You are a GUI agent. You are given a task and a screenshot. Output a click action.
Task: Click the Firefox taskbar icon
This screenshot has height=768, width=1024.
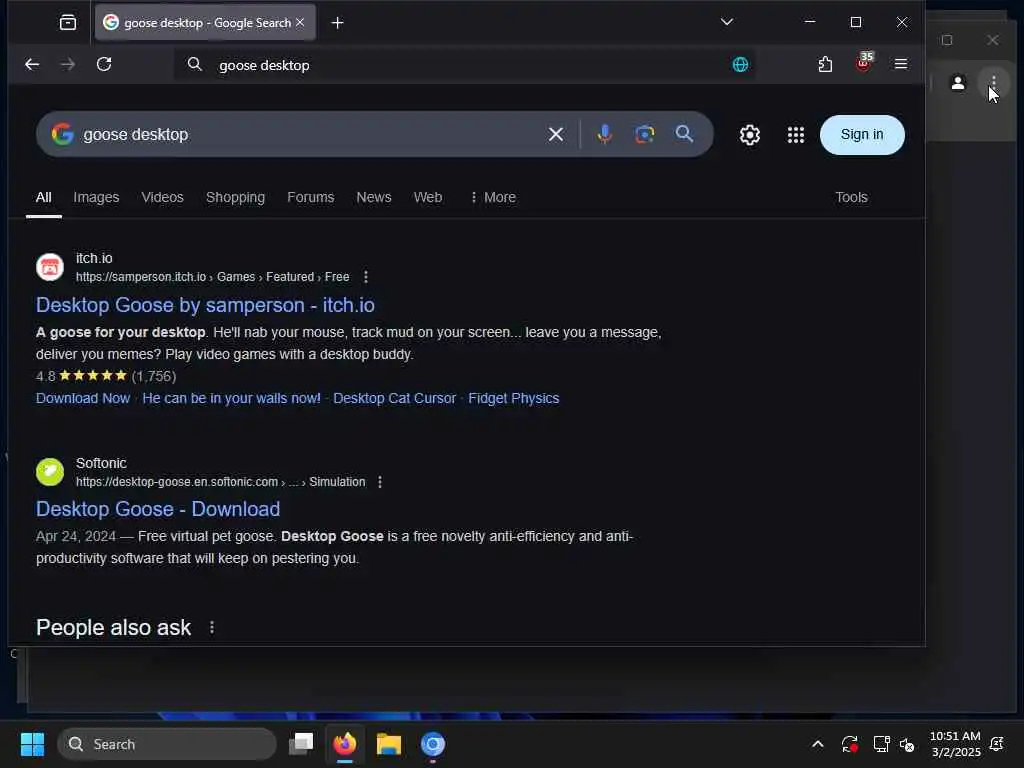pos(345,744)
